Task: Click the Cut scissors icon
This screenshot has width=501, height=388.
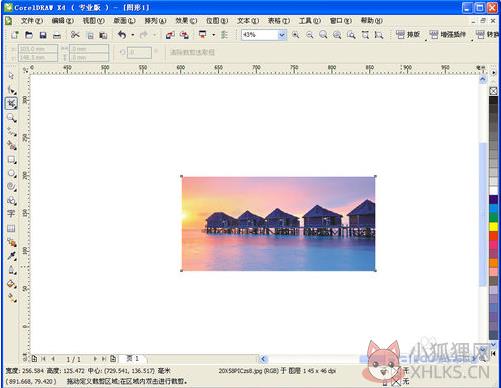Action: [75, 35]
